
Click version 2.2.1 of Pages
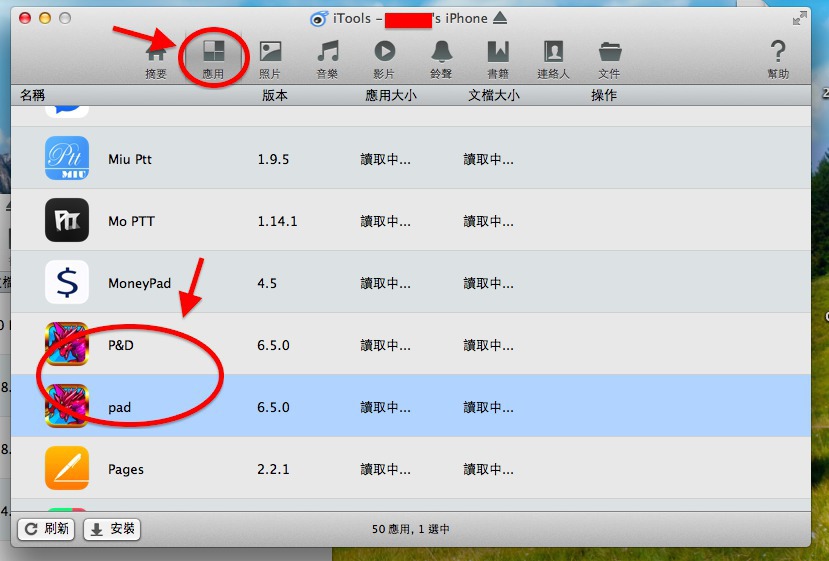(x=273, y=469)
